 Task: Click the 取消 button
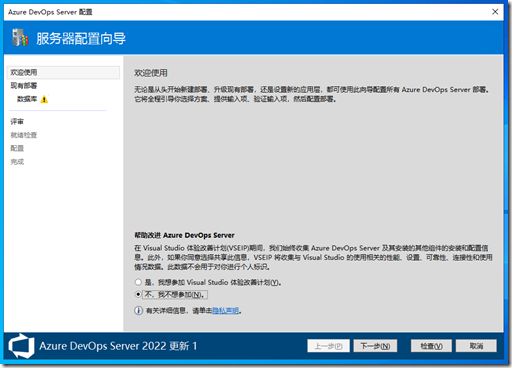(x=476, y=346)
